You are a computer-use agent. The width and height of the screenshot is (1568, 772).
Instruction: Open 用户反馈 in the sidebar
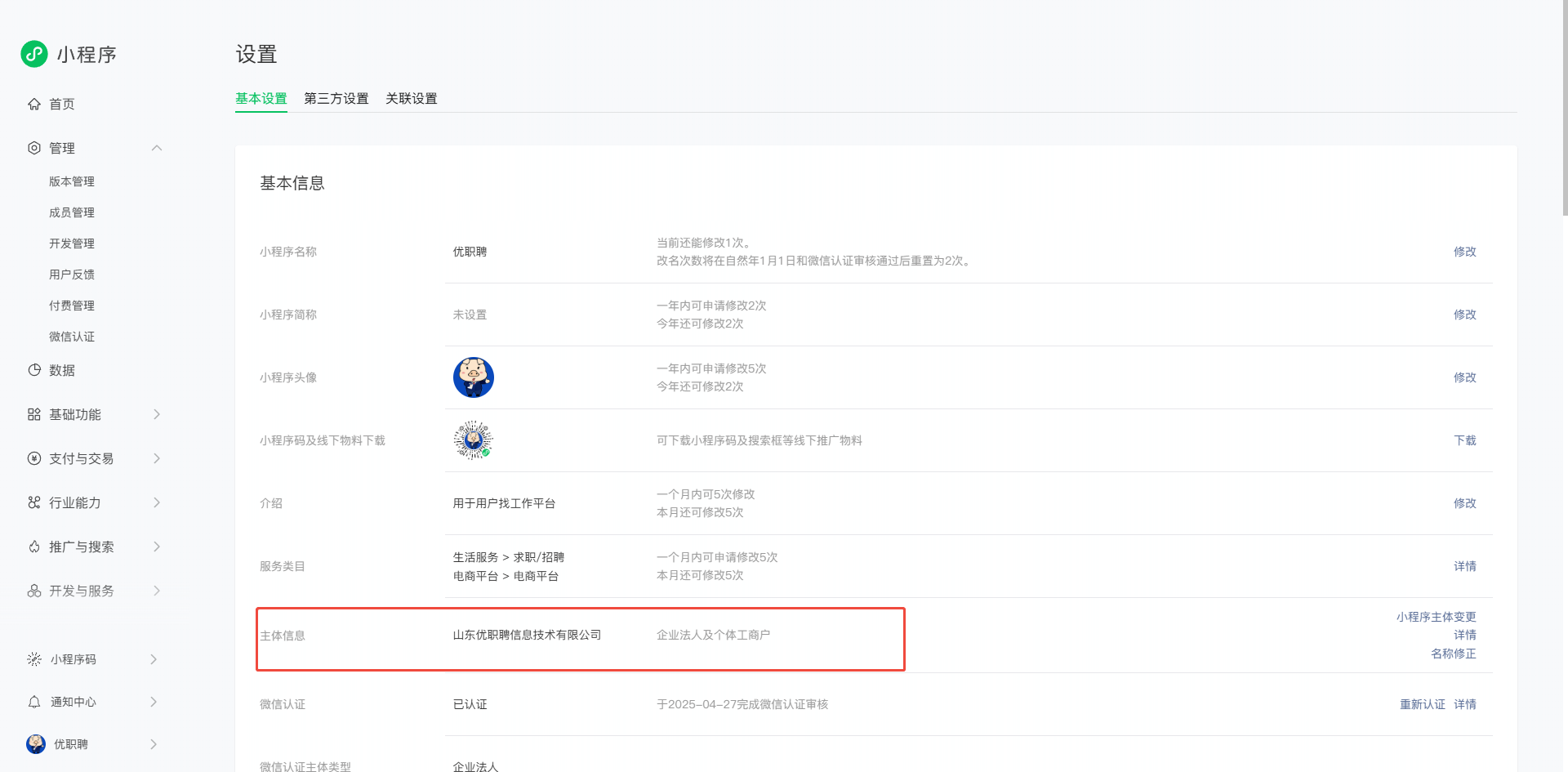72,274
